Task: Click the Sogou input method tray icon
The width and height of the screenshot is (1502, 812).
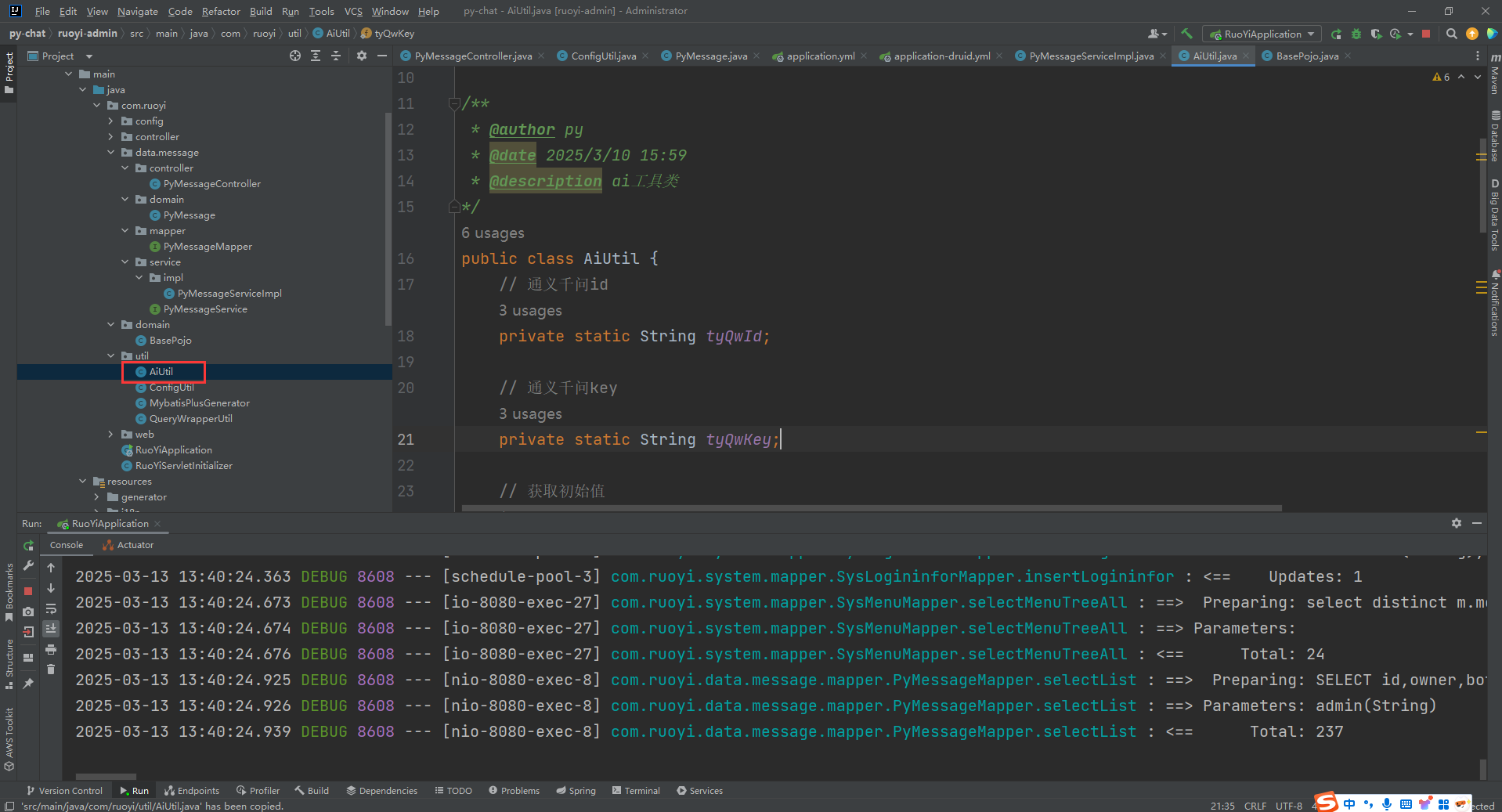Action: tap(1326, 802)
